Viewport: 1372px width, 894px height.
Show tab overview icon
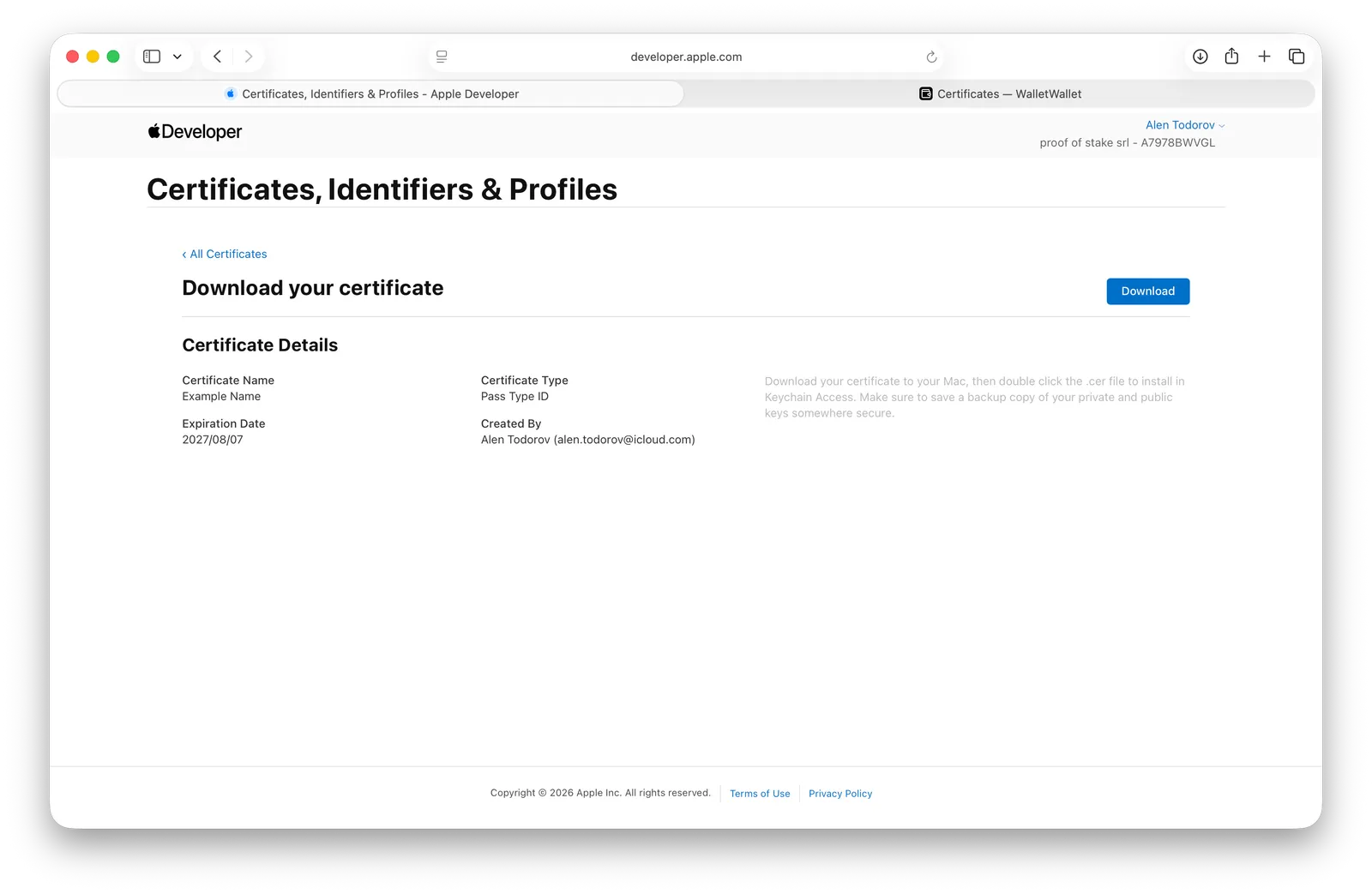1297,57
